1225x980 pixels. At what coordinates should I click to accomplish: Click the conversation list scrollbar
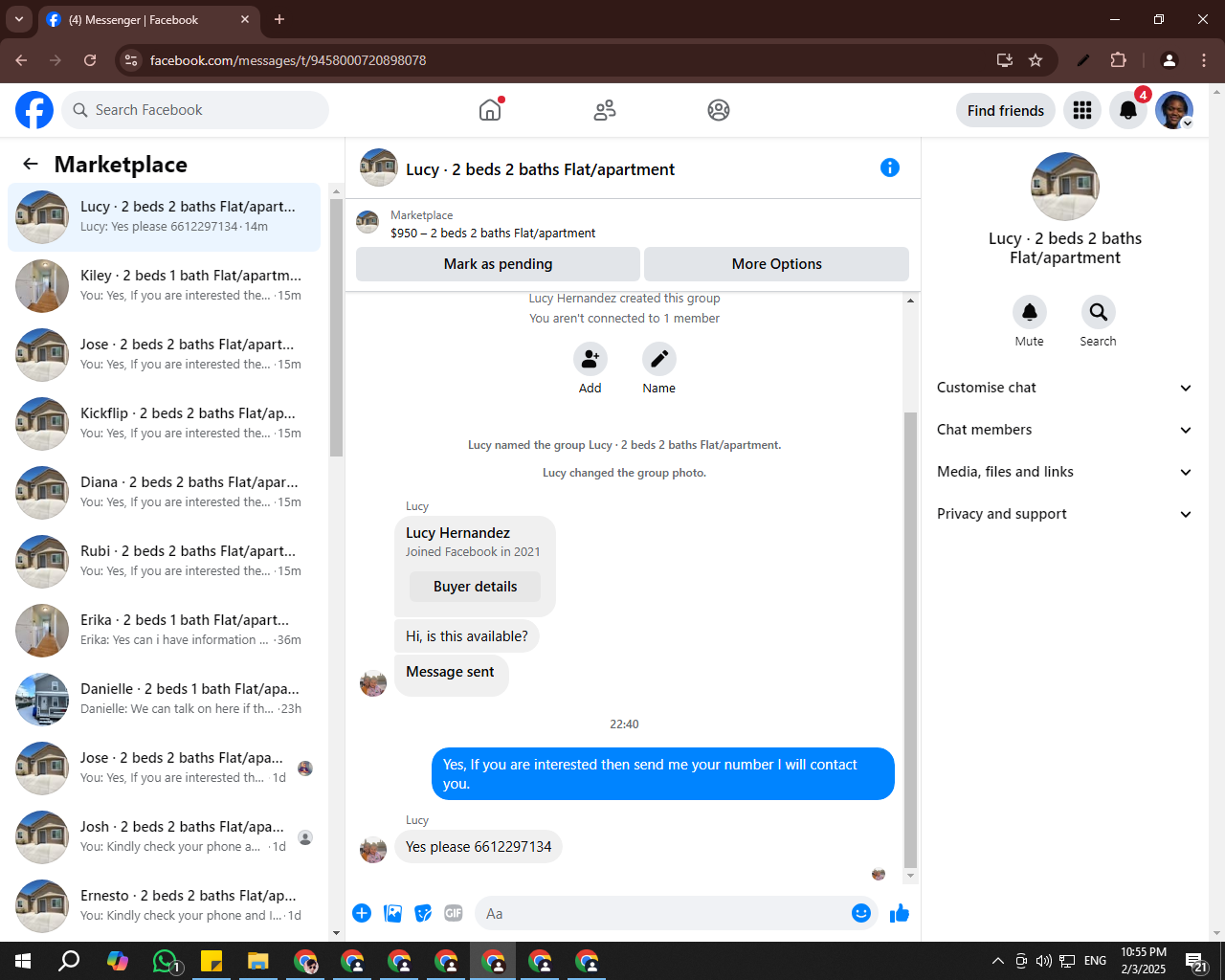click(x=336, y=325)
